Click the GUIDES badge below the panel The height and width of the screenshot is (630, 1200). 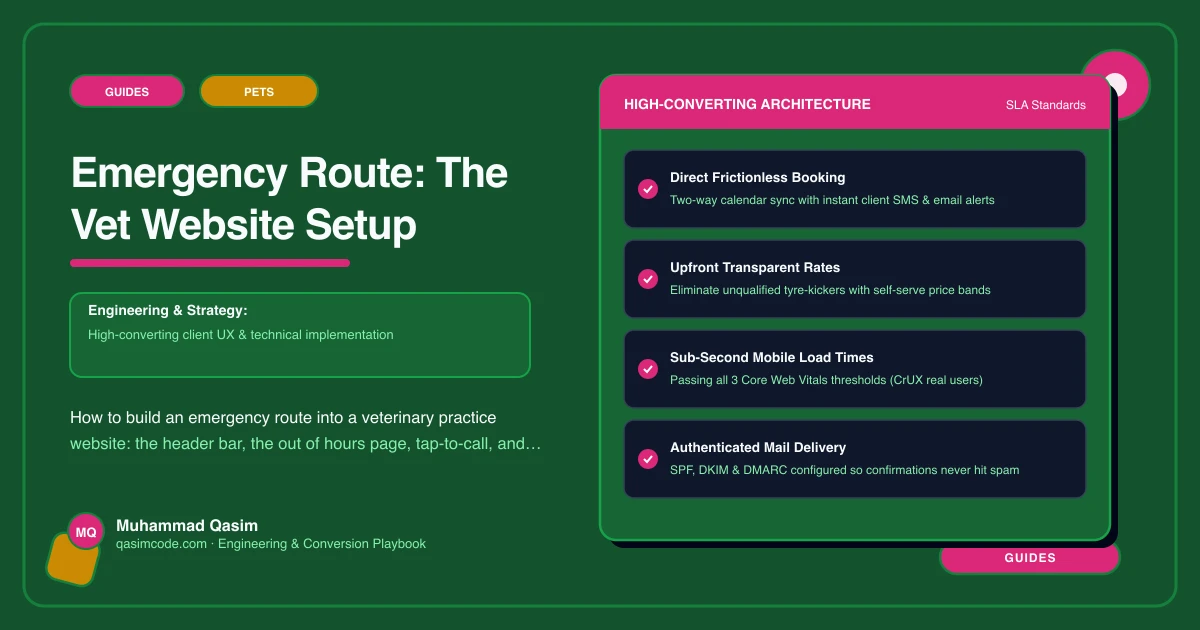coord(1030,558)
